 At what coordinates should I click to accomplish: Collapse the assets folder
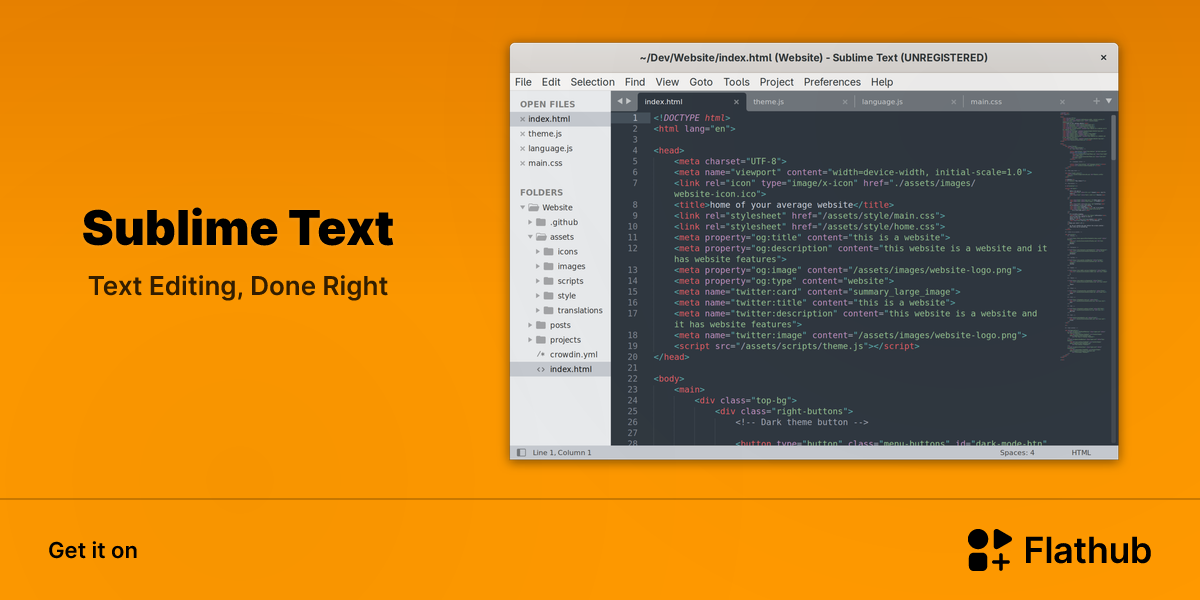pos(530,237)
